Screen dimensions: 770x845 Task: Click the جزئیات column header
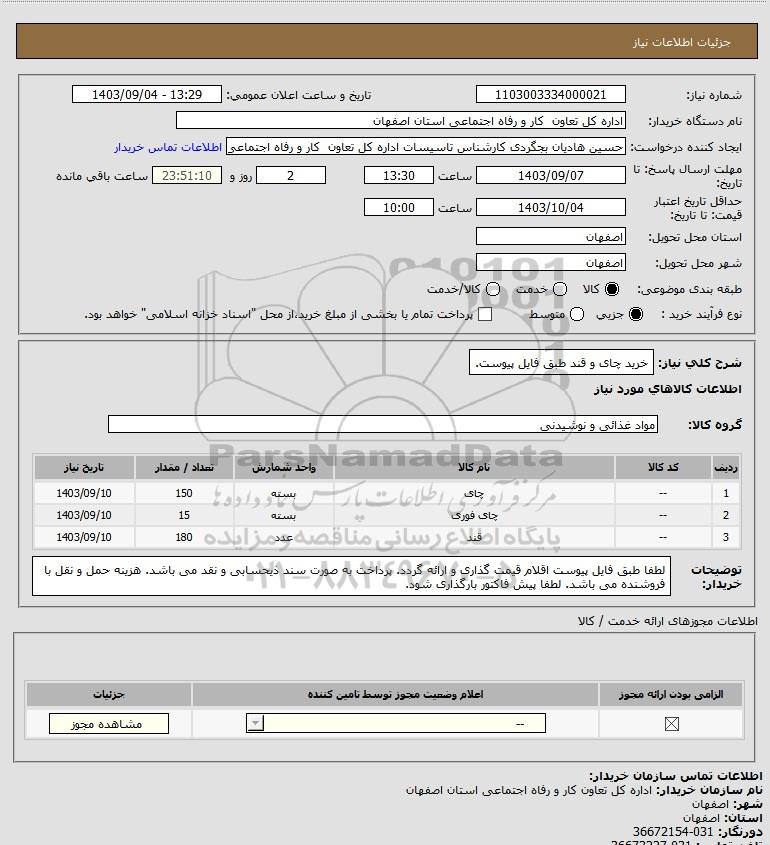click(x=109, y=694)
